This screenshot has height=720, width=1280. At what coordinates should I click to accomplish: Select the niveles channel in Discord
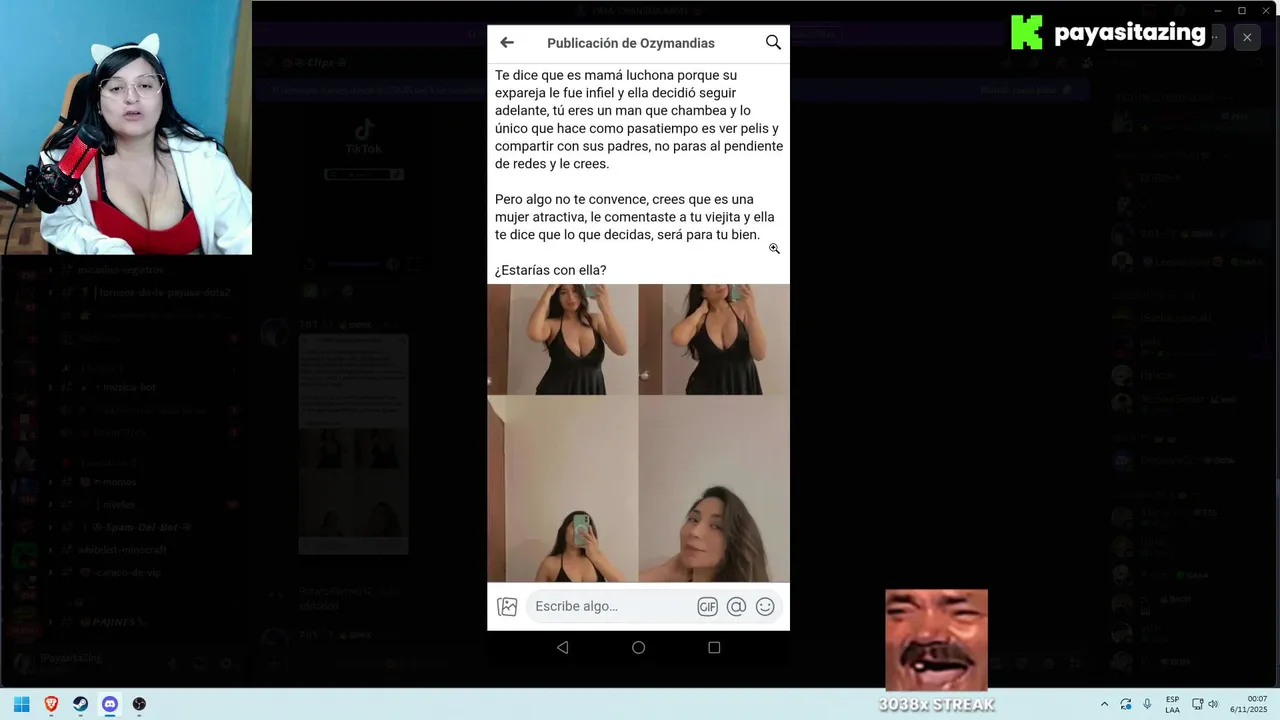(118, 504)
